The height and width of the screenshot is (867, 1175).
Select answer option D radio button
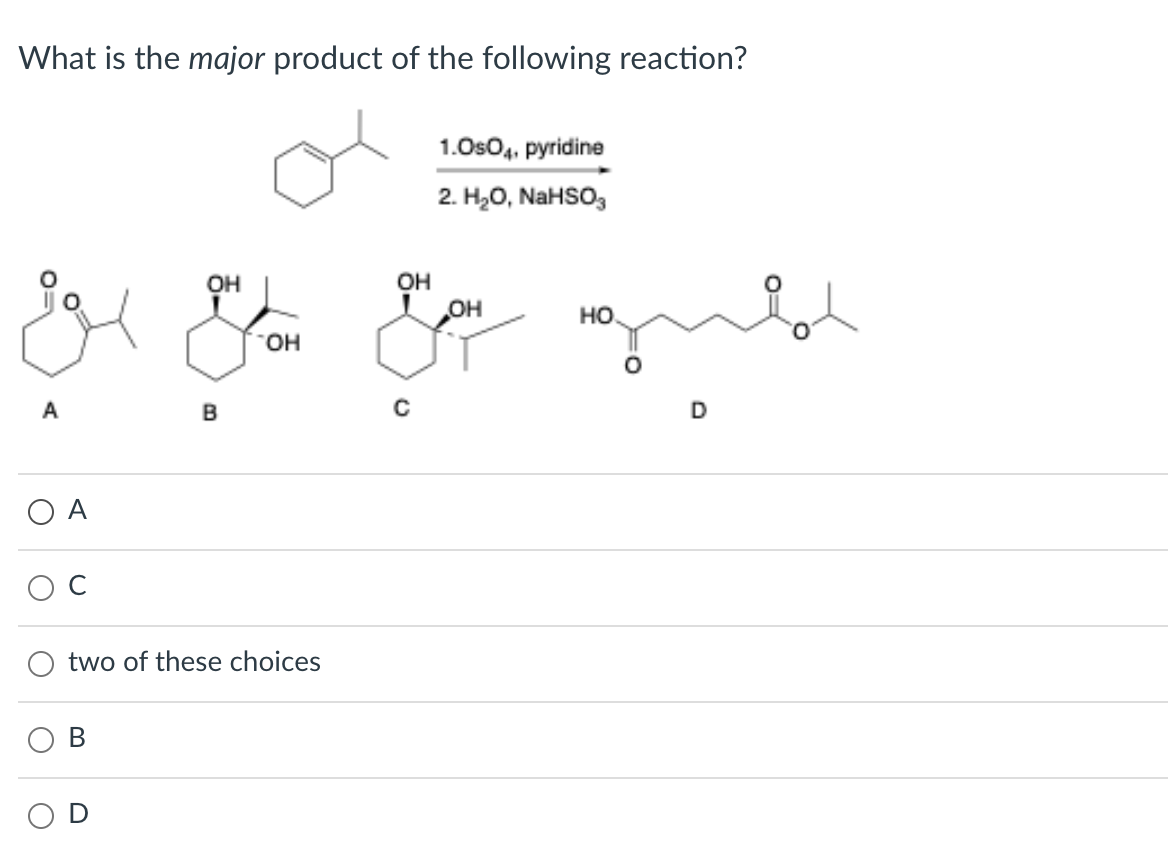(40, 814)
